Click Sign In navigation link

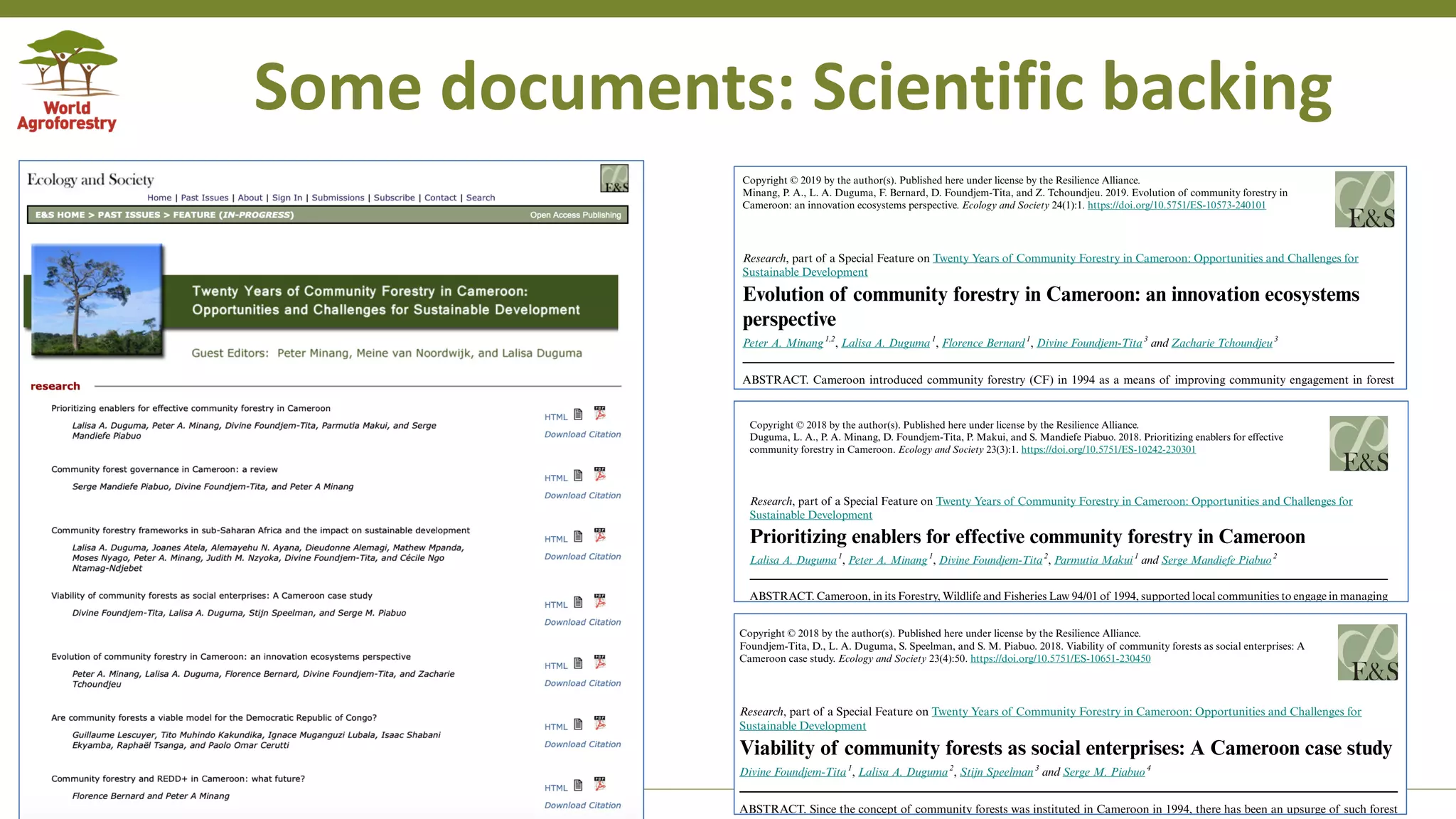tap(287, 198)
